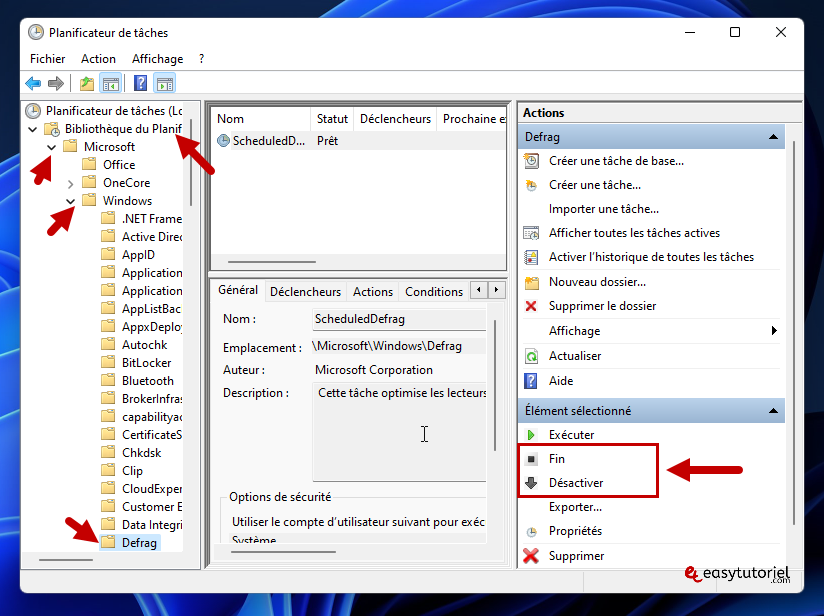Image resolution: width=824 pixels, height=616 pixels.
Task: Click the red X Supprimer task icon
Action: pyautogui.click(x=531, y=556)
